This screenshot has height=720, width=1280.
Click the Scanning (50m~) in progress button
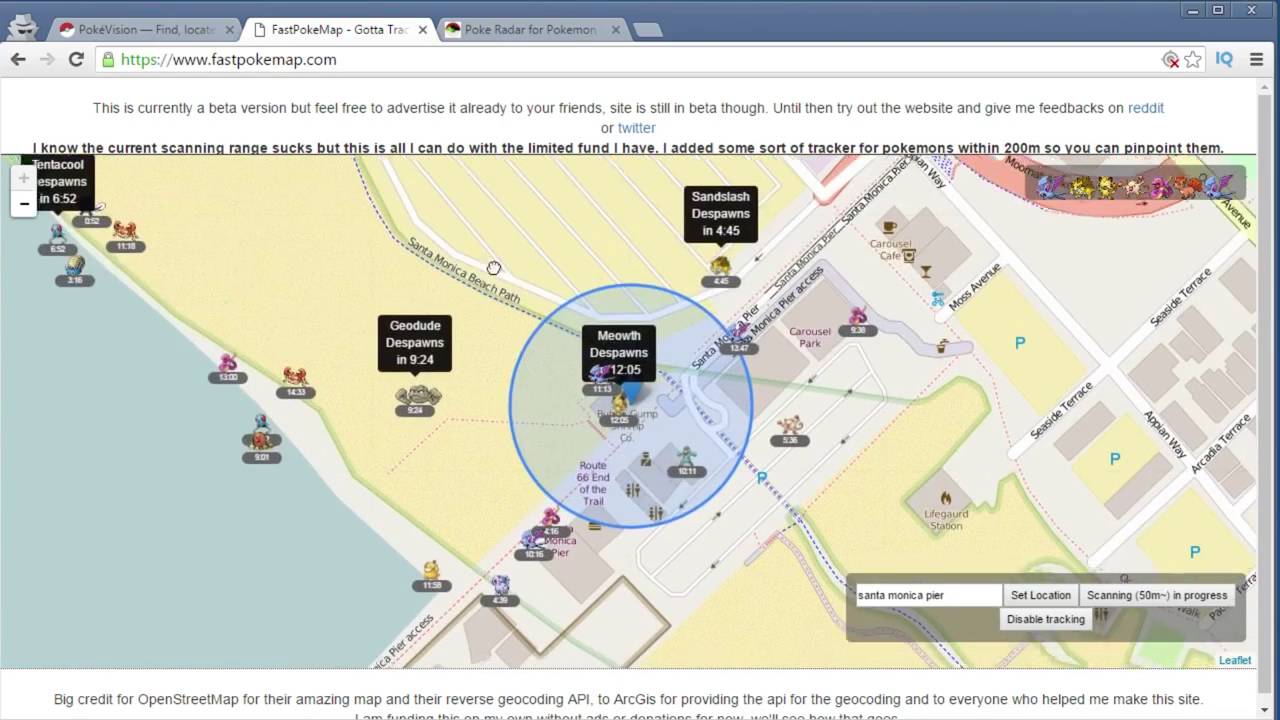1157,595
